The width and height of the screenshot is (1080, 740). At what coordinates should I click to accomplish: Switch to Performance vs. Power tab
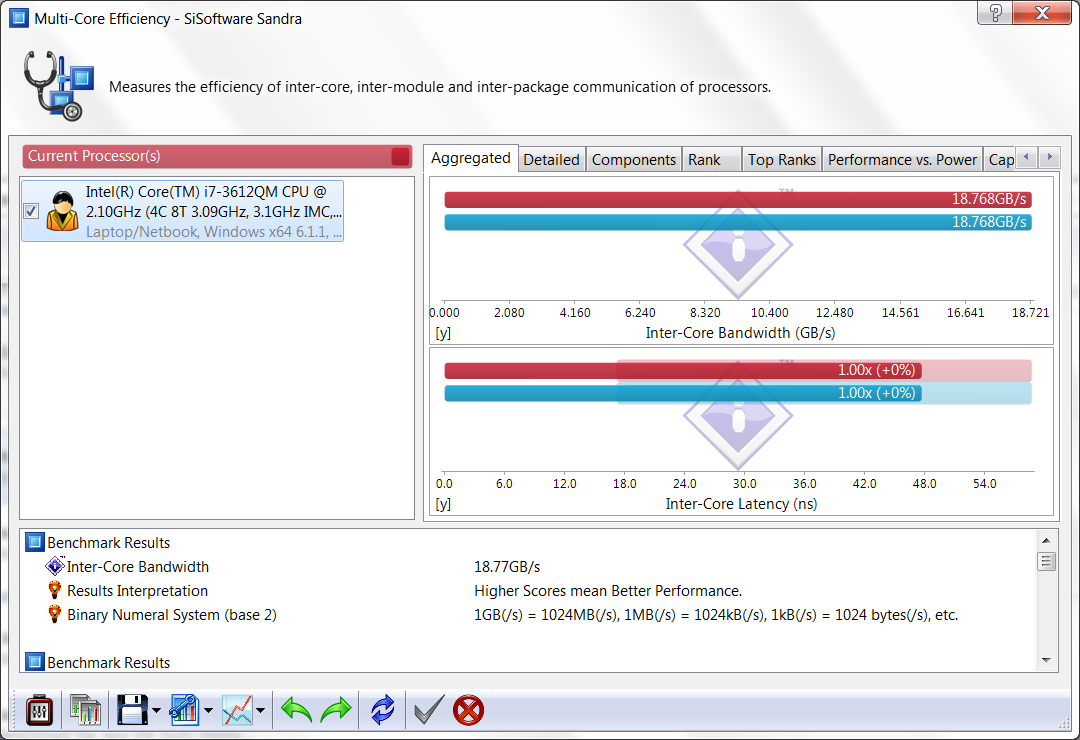pyautogui.click(x=902, y=160)
